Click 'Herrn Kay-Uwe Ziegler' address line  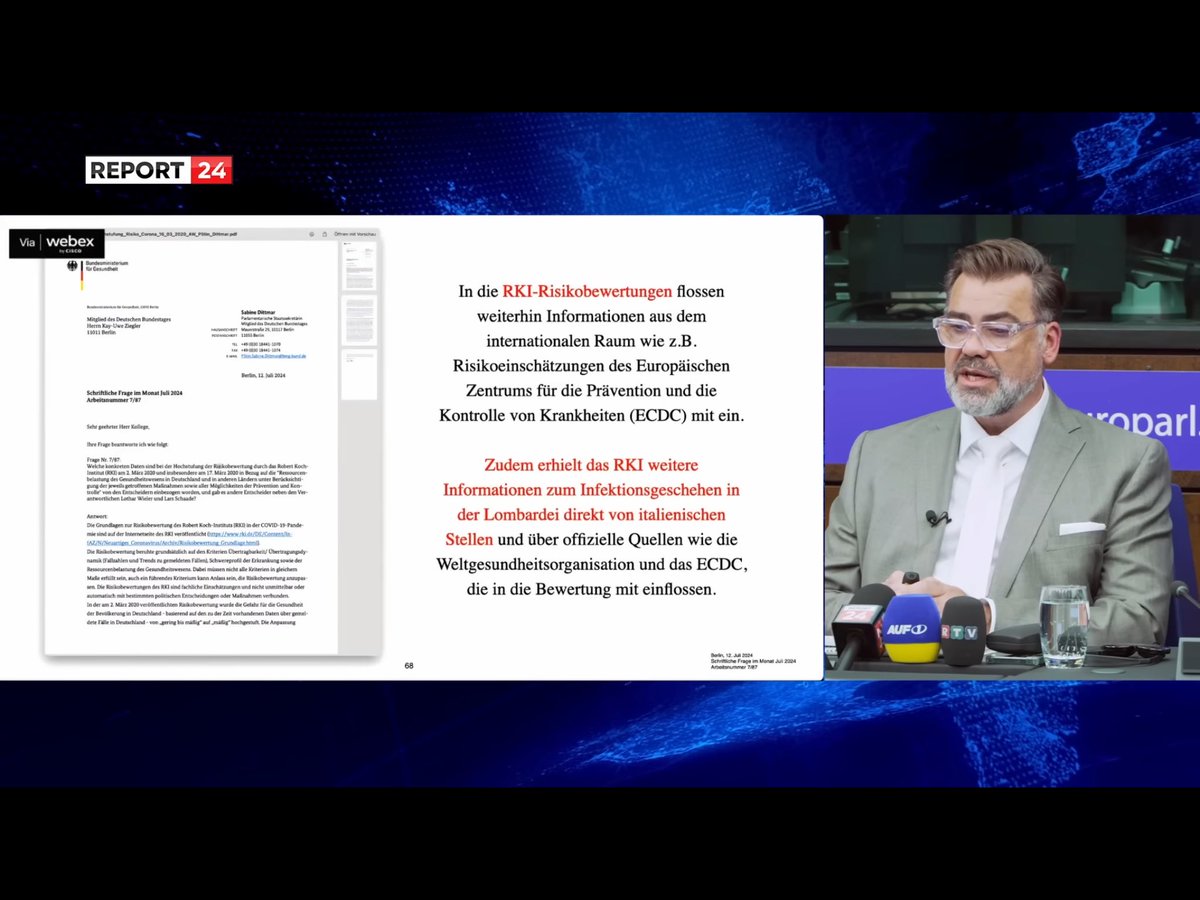(114, 326)
